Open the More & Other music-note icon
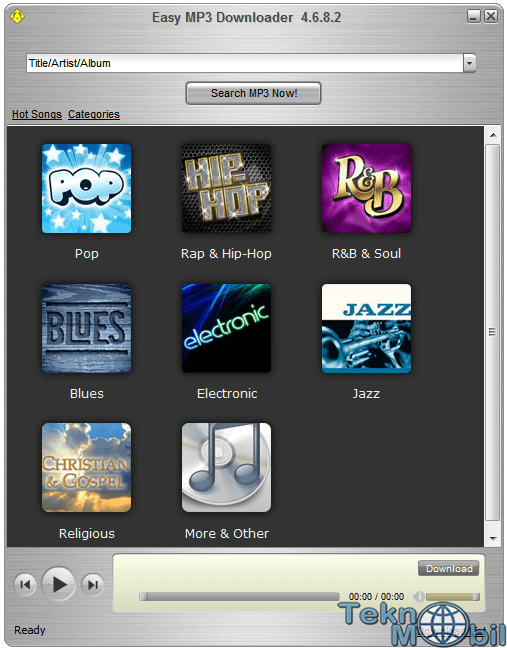Image resolution: width=507 pixels, height=648 pixels. coord(226,467)
